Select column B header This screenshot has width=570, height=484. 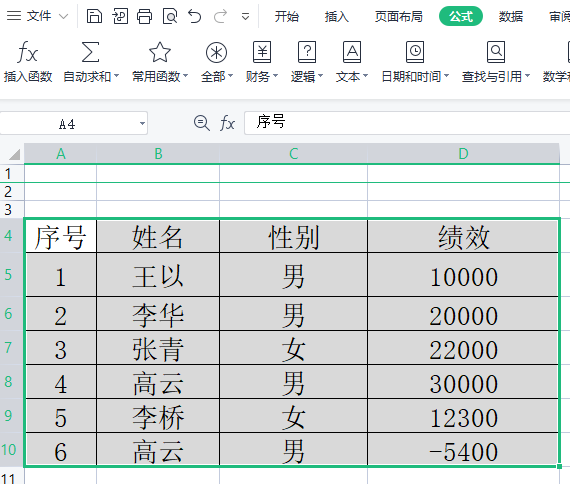[x=158, y=153]
